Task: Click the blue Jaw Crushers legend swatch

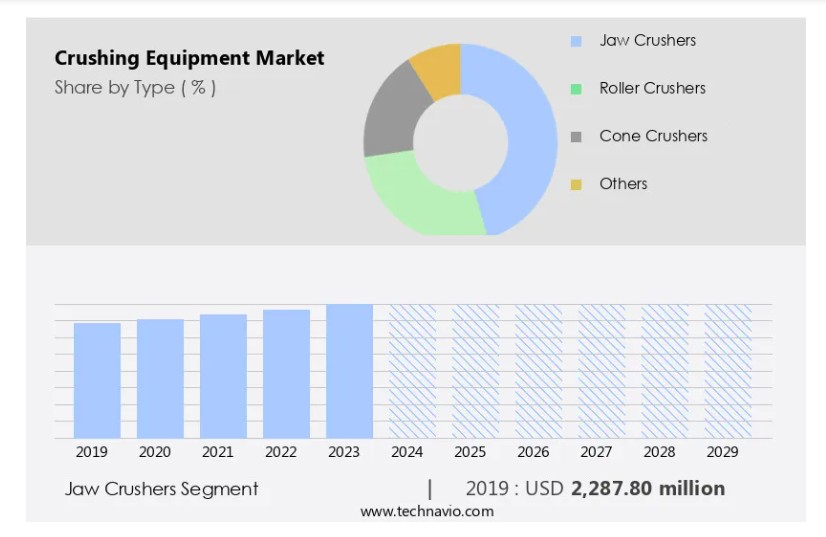Action: point(576,41)
